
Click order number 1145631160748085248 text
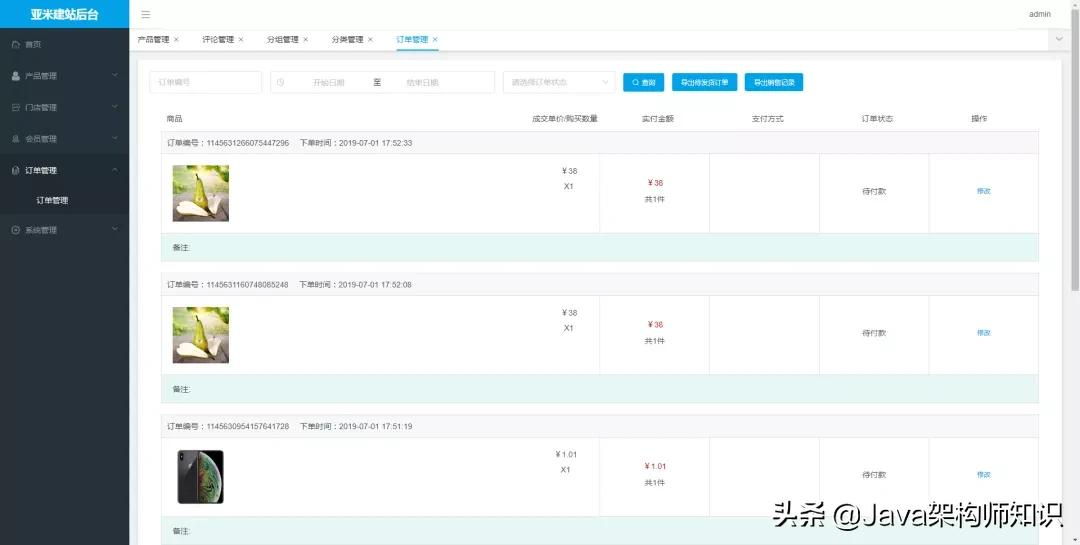(247, 285)
